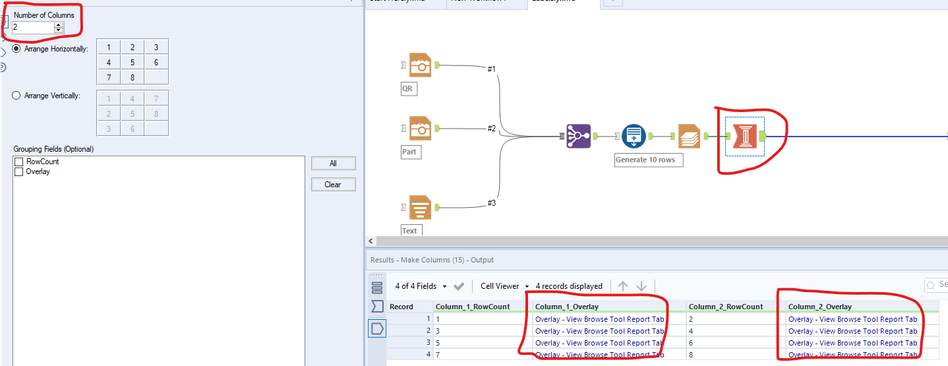948x366 pixels.
Task: Check the RowCount grouping field
Action: click(x=19, y=162)
